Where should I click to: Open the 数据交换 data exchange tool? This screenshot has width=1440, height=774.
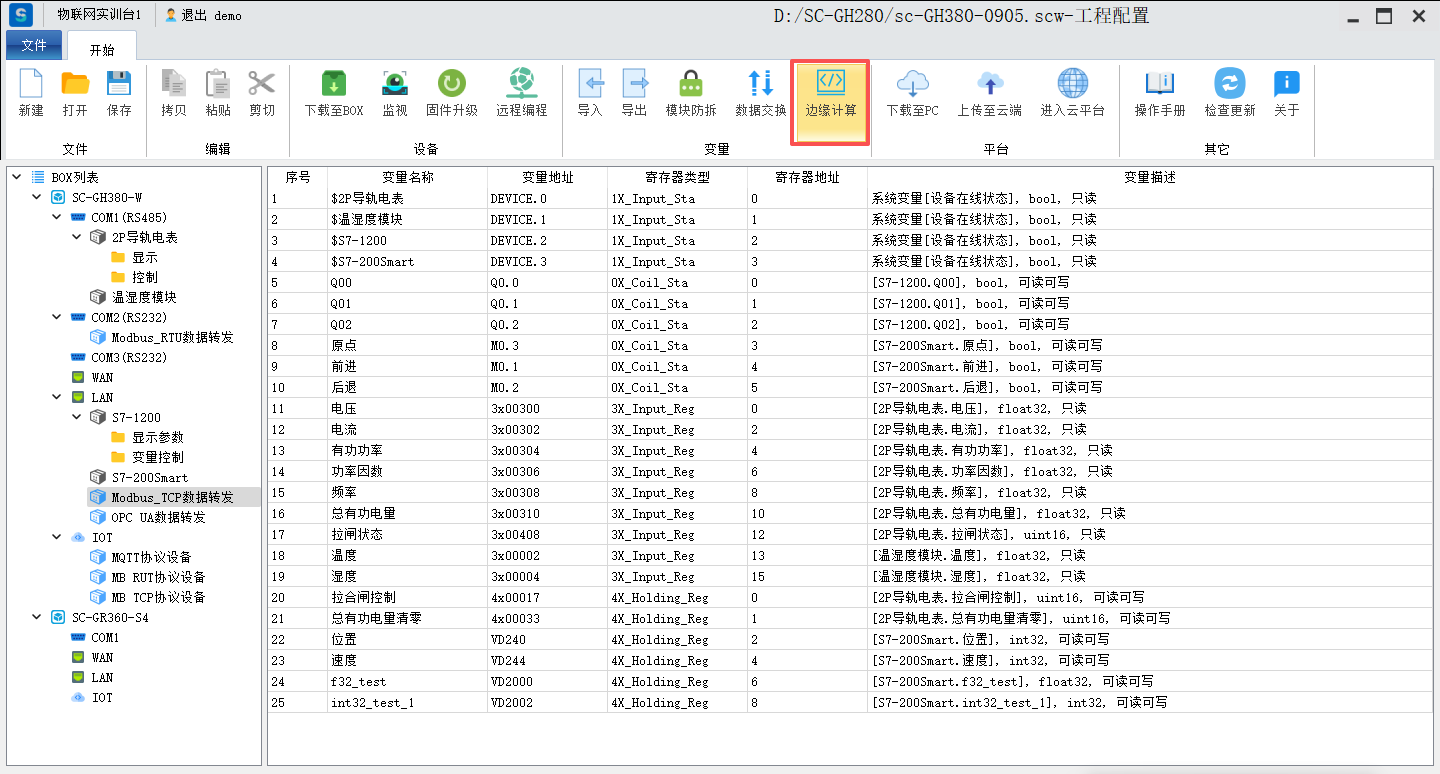(760, 84)
